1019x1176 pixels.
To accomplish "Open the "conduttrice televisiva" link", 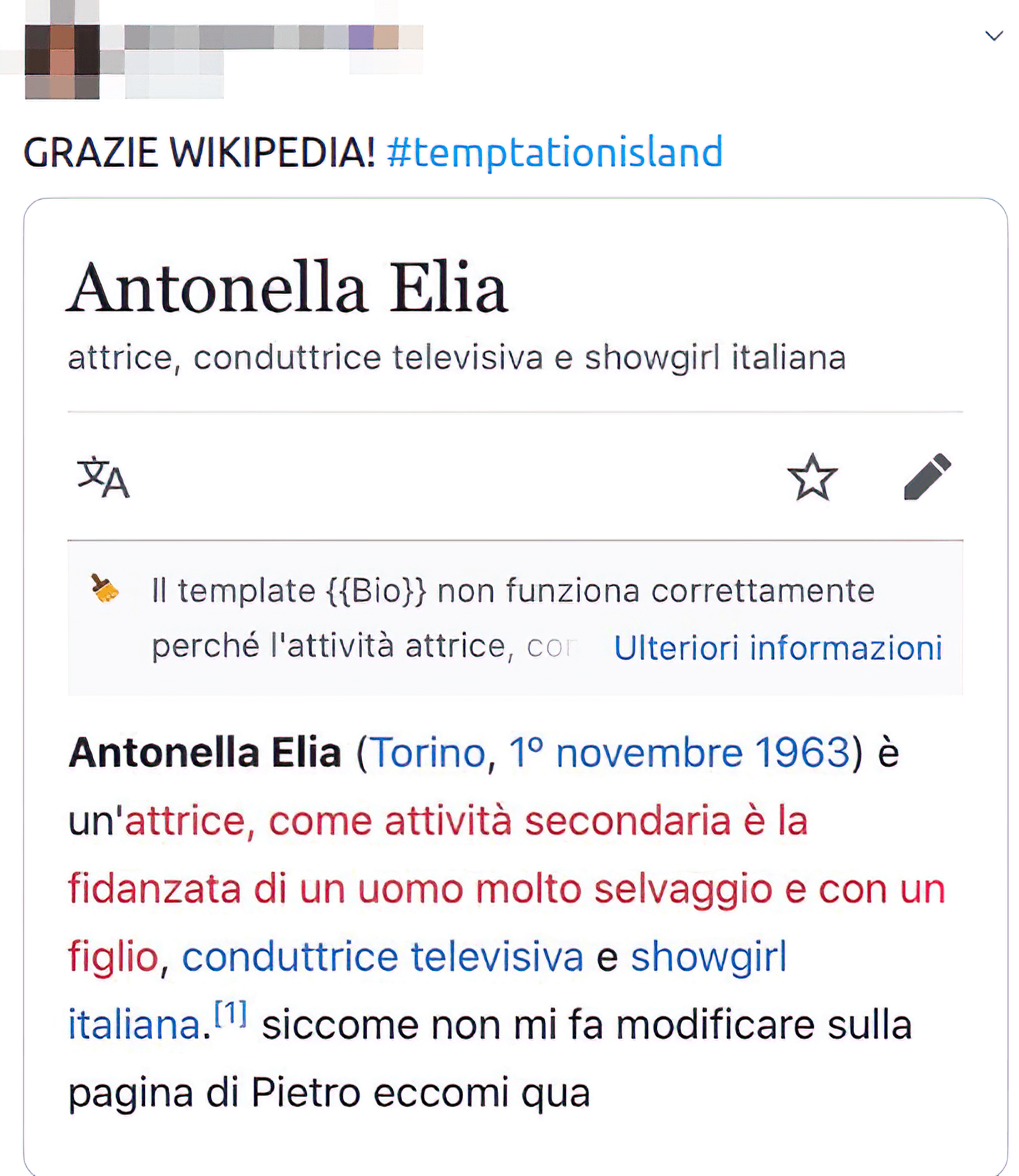I will click(x=382, y=957).
